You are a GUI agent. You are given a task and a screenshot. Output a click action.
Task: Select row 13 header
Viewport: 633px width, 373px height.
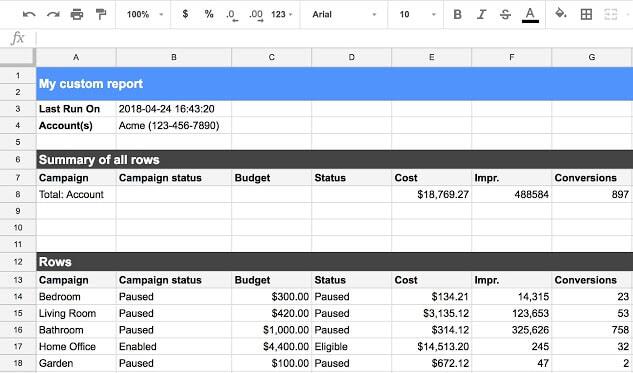18,280
